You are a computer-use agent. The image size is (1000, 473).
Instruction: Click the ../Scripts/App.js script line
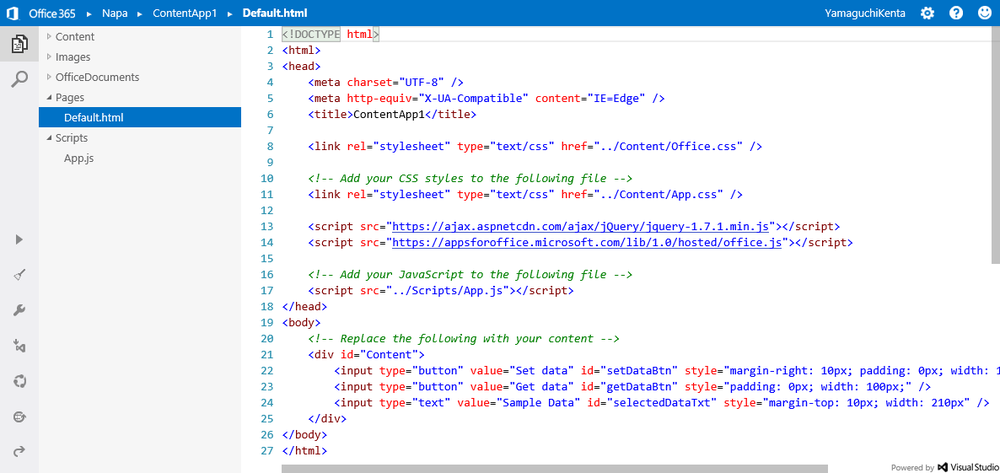[x=441, y=290]
